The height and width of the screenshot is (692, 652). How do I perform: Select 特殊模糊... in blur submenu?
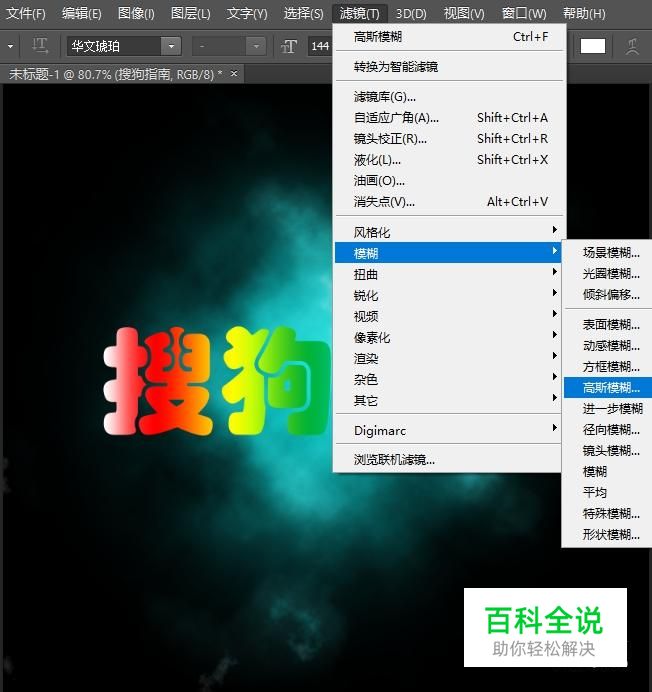(608, 513)
